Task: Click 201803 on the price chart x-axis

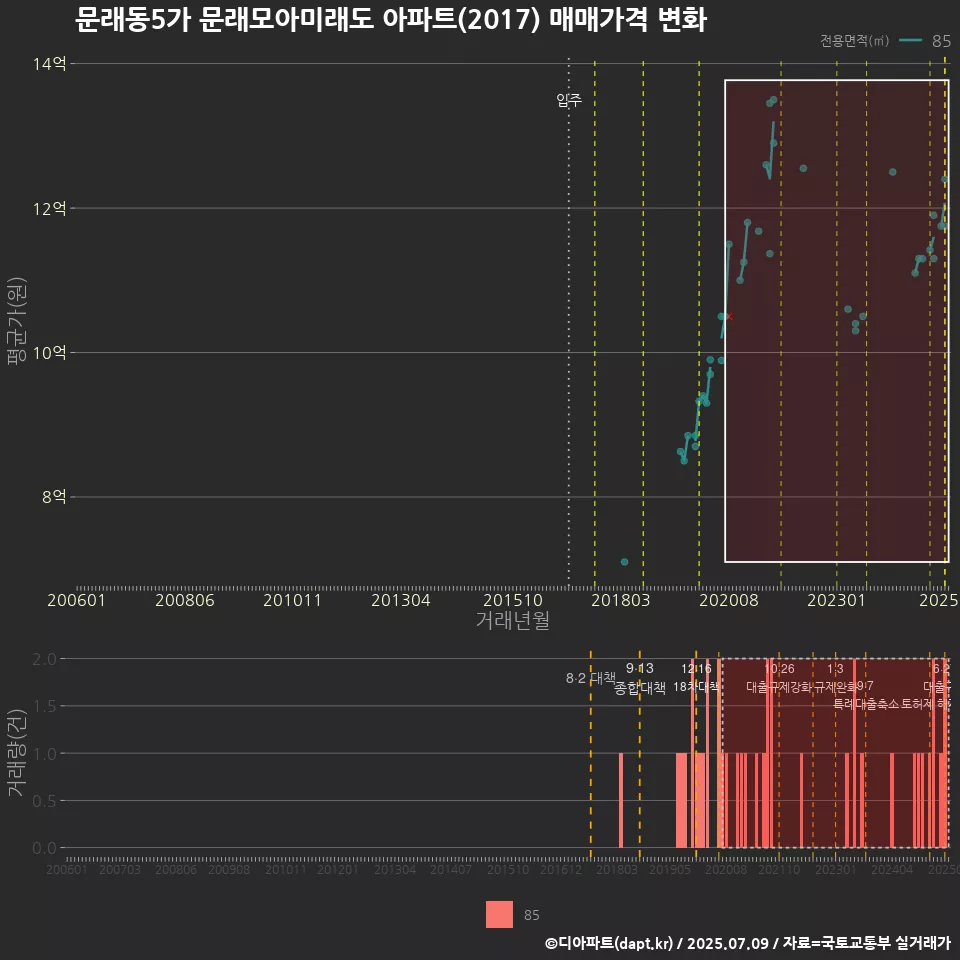Action: point(621,600)
